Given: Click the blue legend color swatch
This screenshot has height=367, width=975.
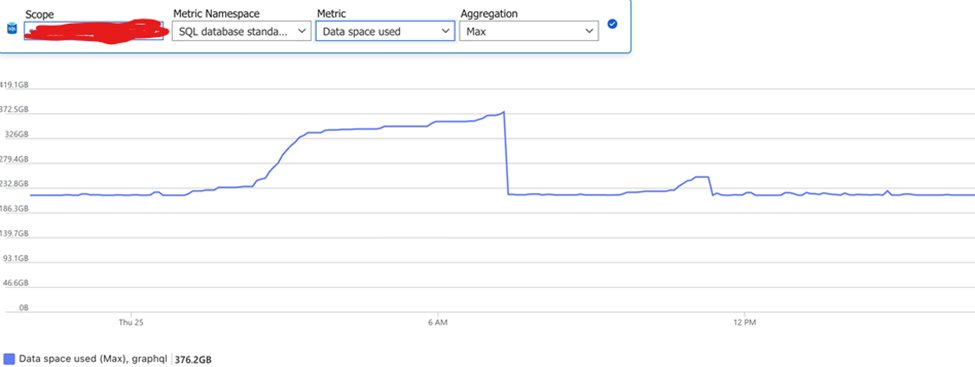Looking at the screenshot, I should click(x=9, y=359).
